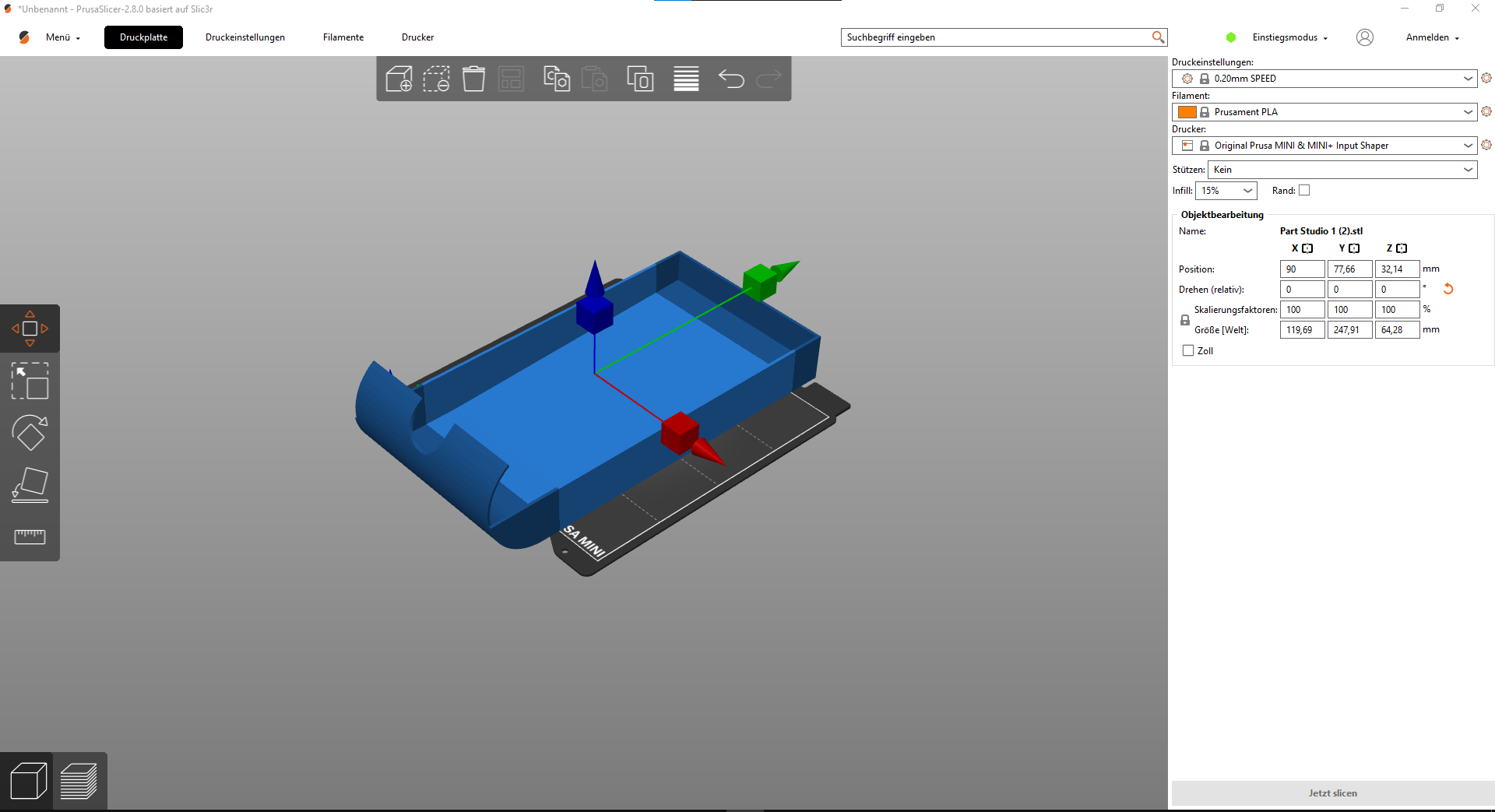Enable the Zoll inches checkbox

pyautogui.click(x=1188, y=350)
